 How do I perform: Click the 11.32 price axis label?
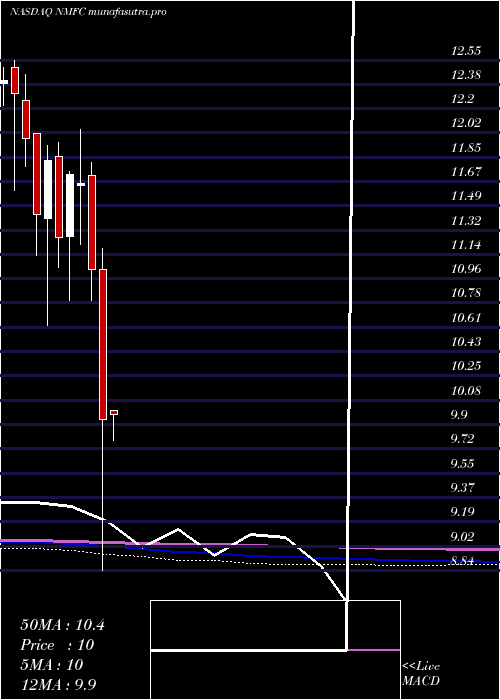(x=466, y=221)
